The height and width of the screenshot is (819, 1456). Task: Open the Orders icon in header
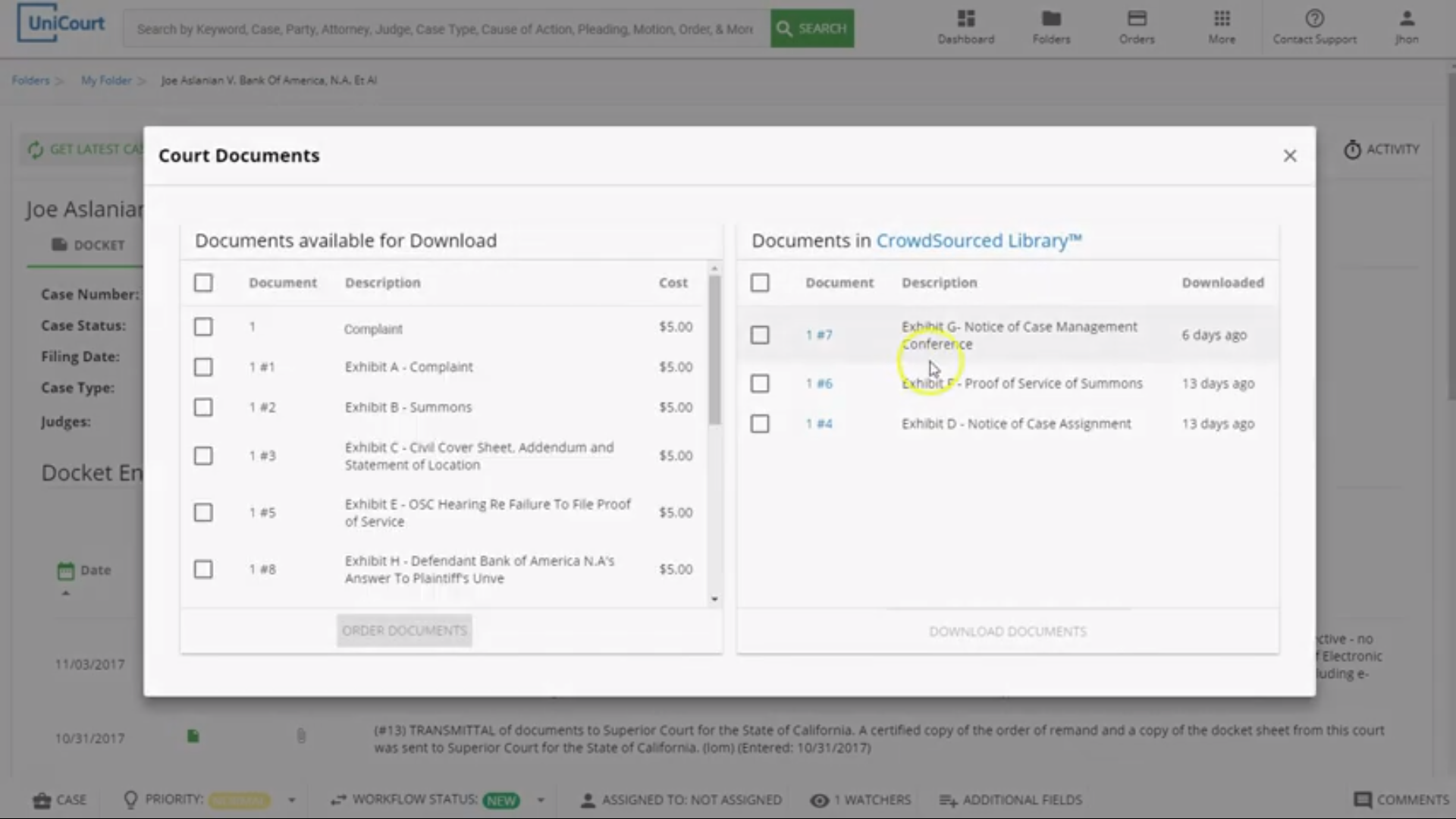[x=1136, y=19]
